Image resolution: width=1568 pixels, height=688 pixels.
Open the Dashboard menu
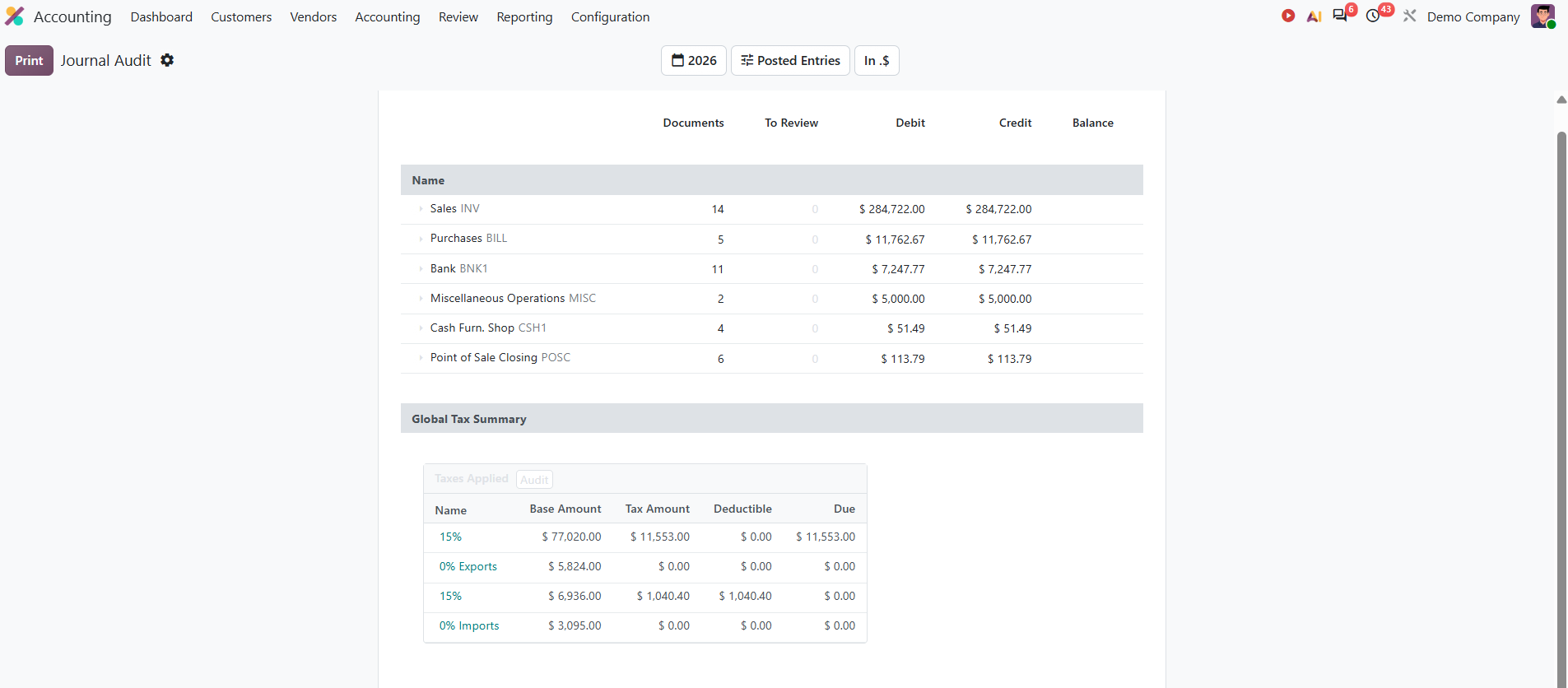(161, 16)
